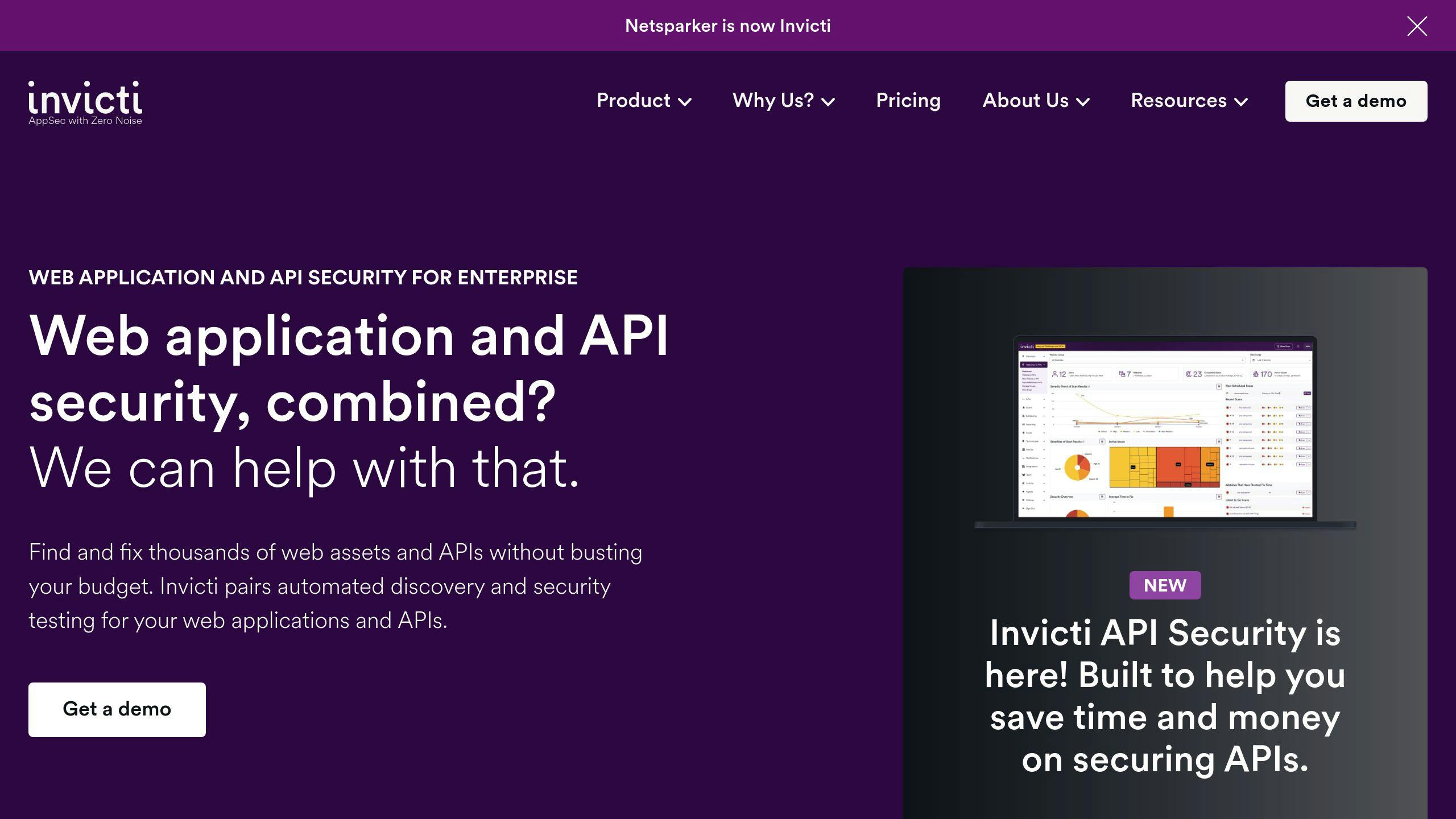Click the users icon beside the 12 stat
The width and height of the screenshot is (1456, 819).
(1055, 374)
